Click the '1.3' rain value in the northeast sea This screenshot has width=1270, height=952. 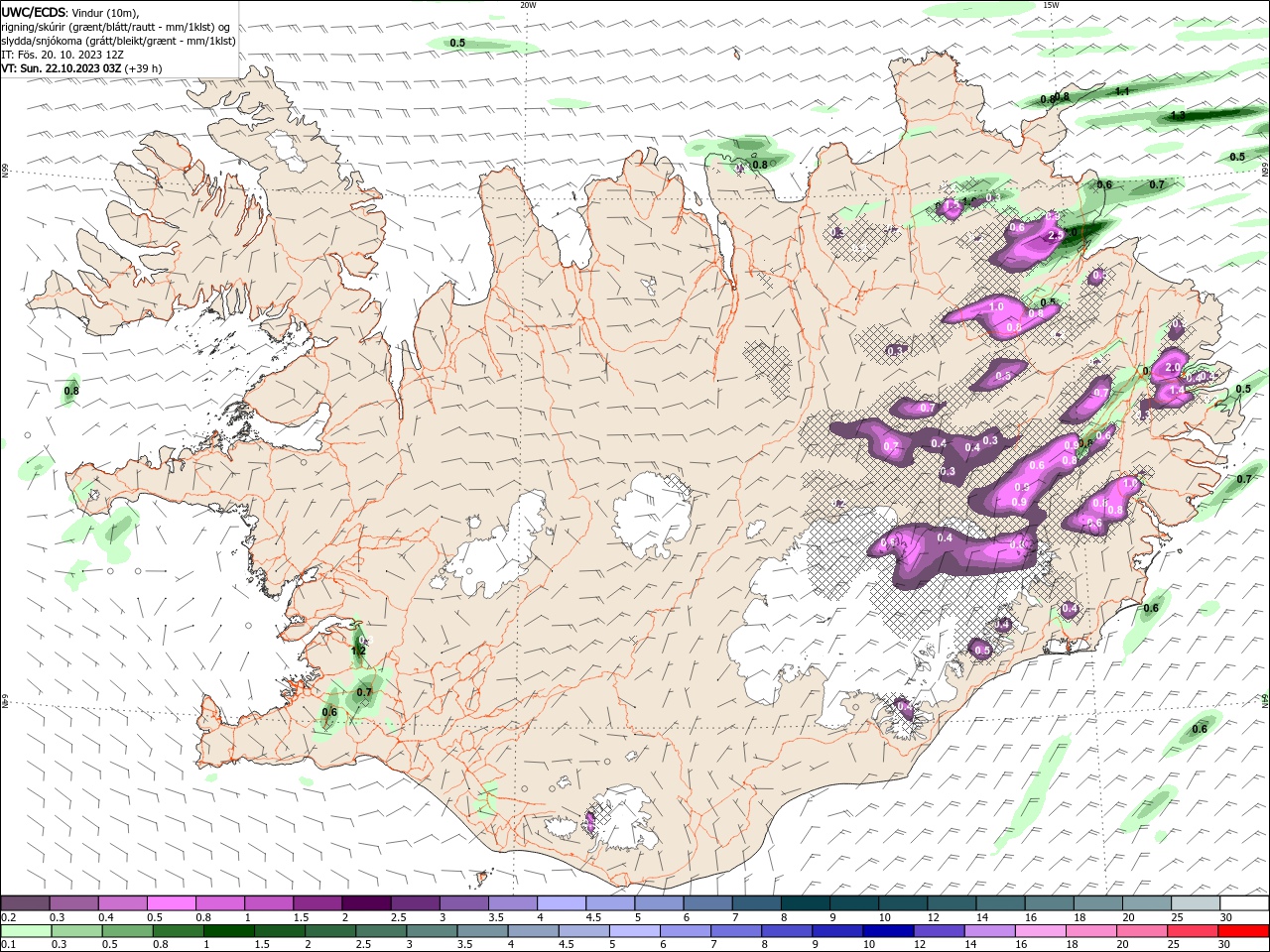point(1178,116)
